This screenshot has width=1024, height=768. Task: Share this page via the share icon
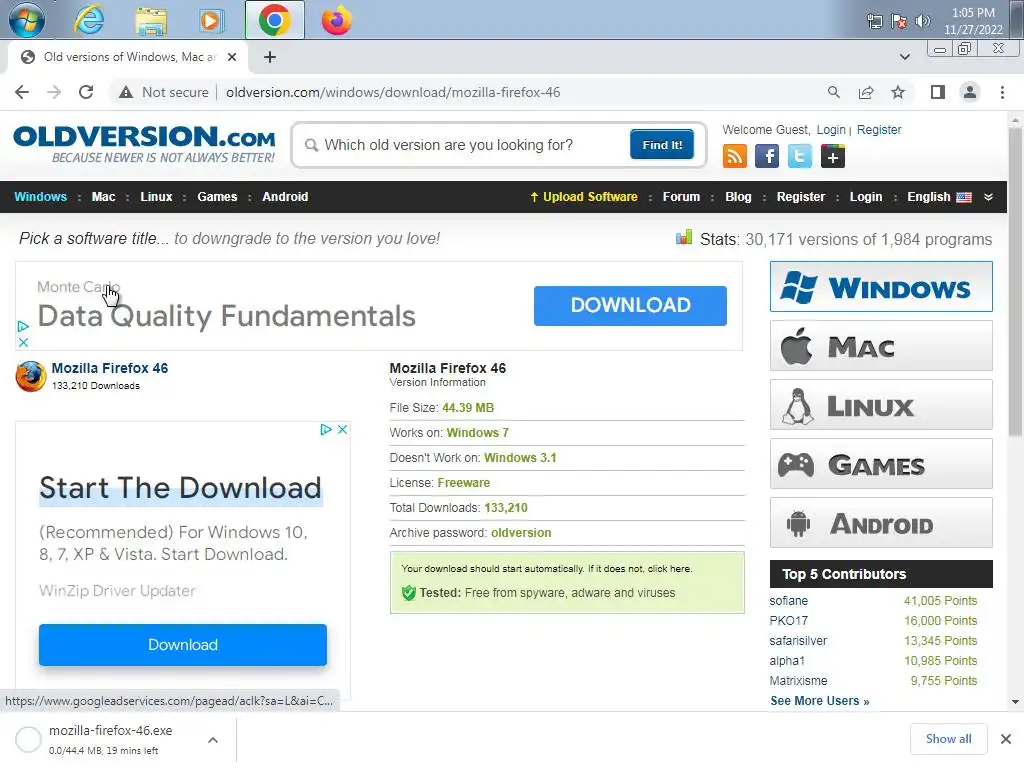pyautogui.click(x=866, y=92)
